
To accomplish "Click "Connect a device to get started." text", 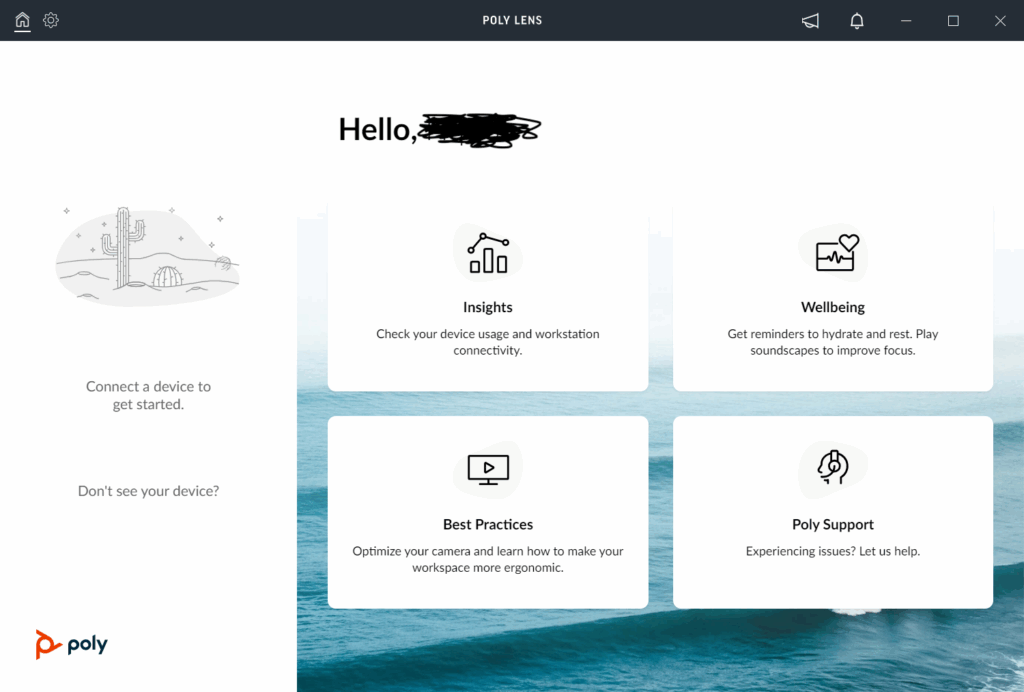I will tap(148, 395).
